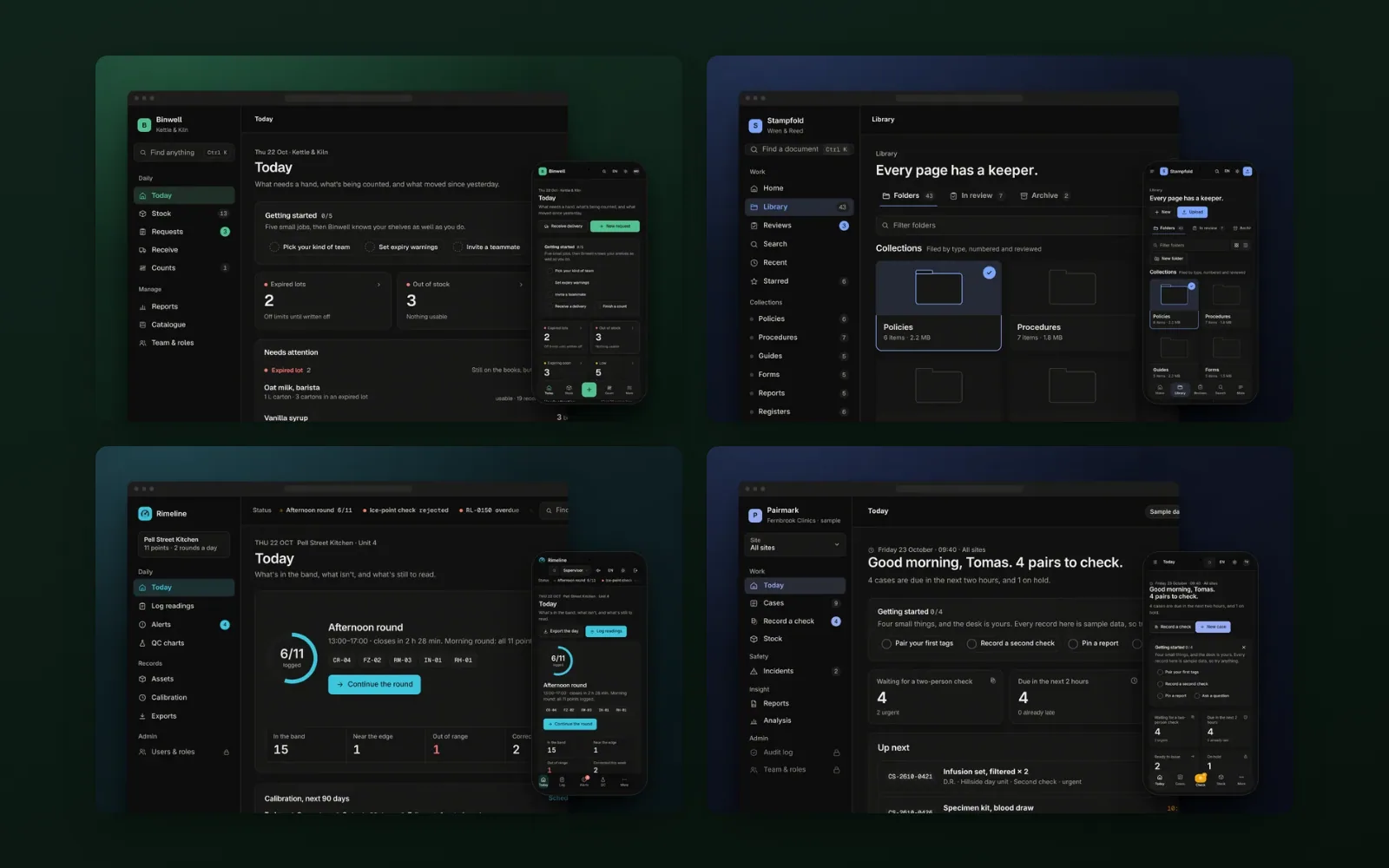Click the 6/11 logged progress ring in Rimeline desktop
Screen dimensions: 1389x868
(x=293, y=658)
